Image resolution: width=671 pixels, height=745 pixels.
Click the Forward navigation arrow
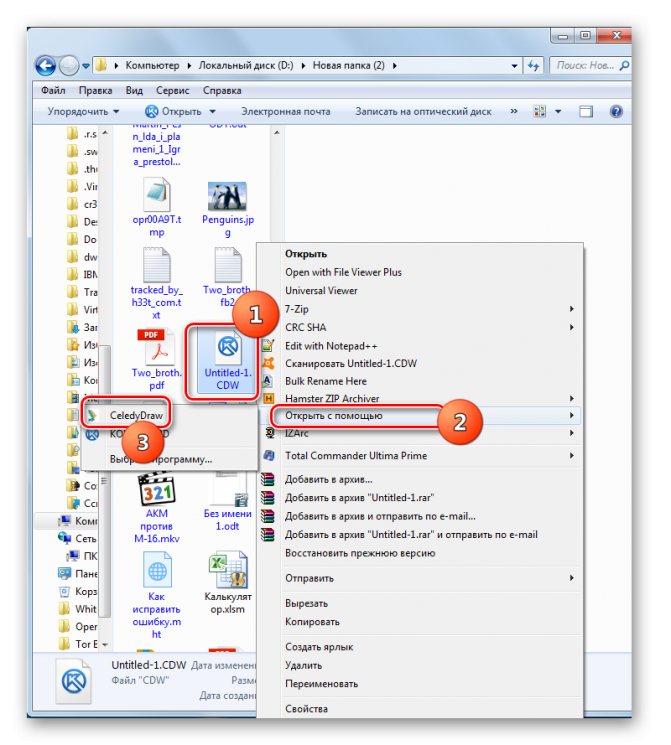click(69, 66)
